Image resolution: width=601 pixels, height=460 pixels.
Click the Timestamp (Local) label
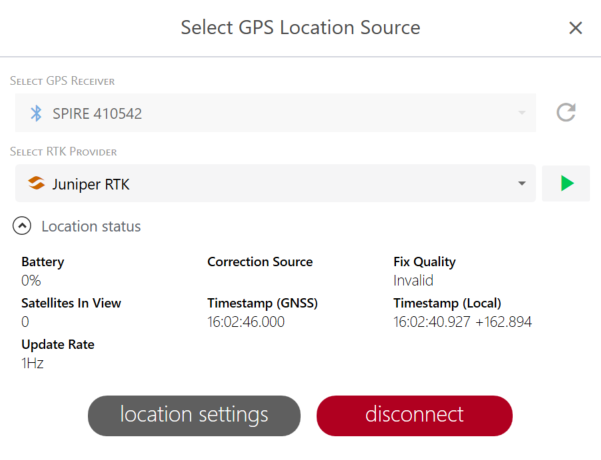[x=447, y=303]
